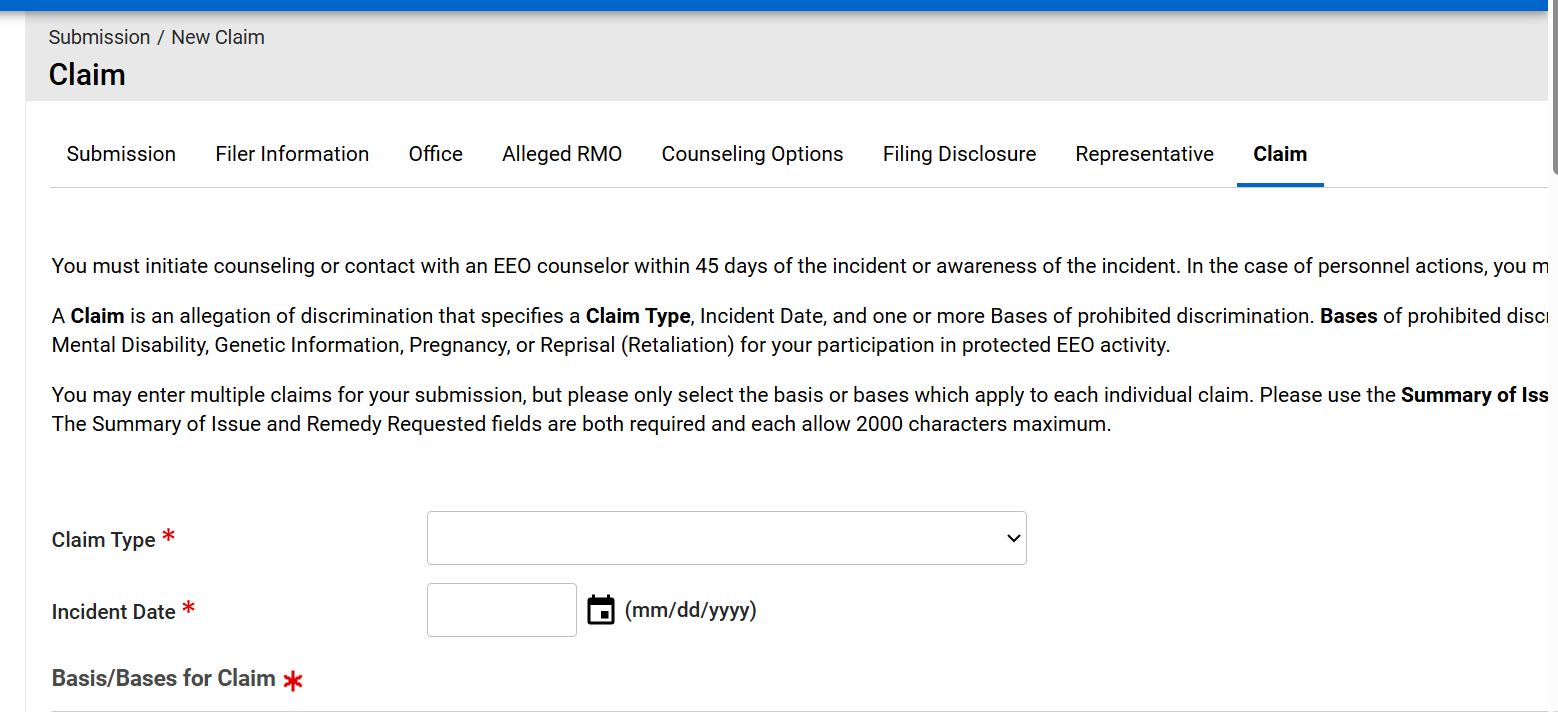
Task: Click the Submission breadcrumb link
Action: coord(99,37)
